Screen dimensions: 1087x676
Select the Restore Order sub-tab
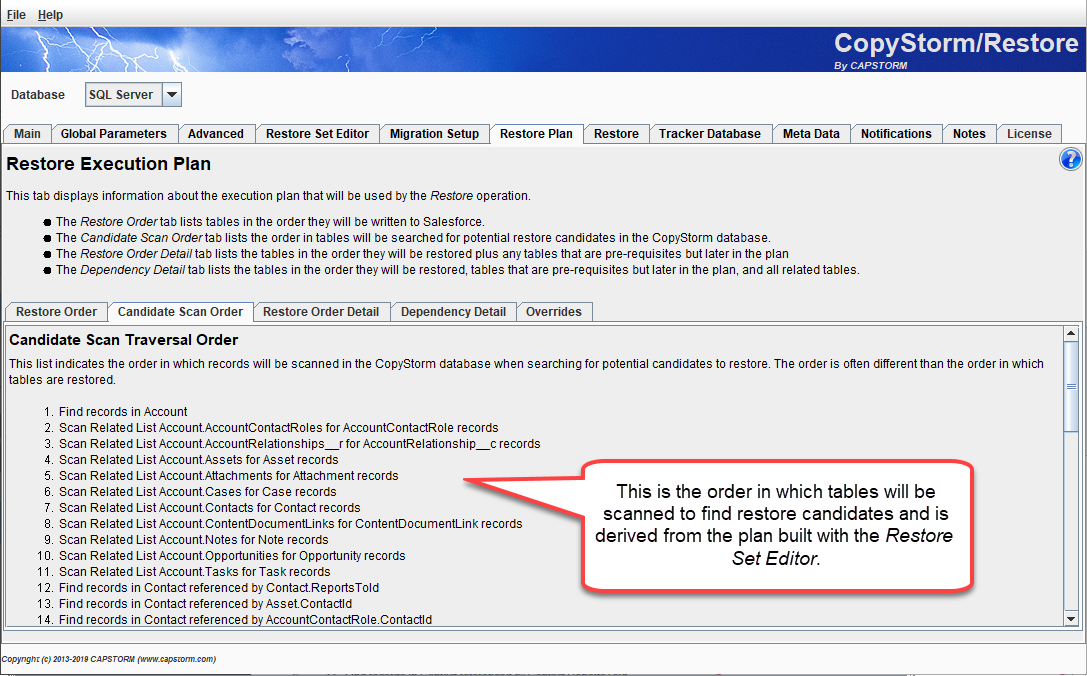pos(56,312)
